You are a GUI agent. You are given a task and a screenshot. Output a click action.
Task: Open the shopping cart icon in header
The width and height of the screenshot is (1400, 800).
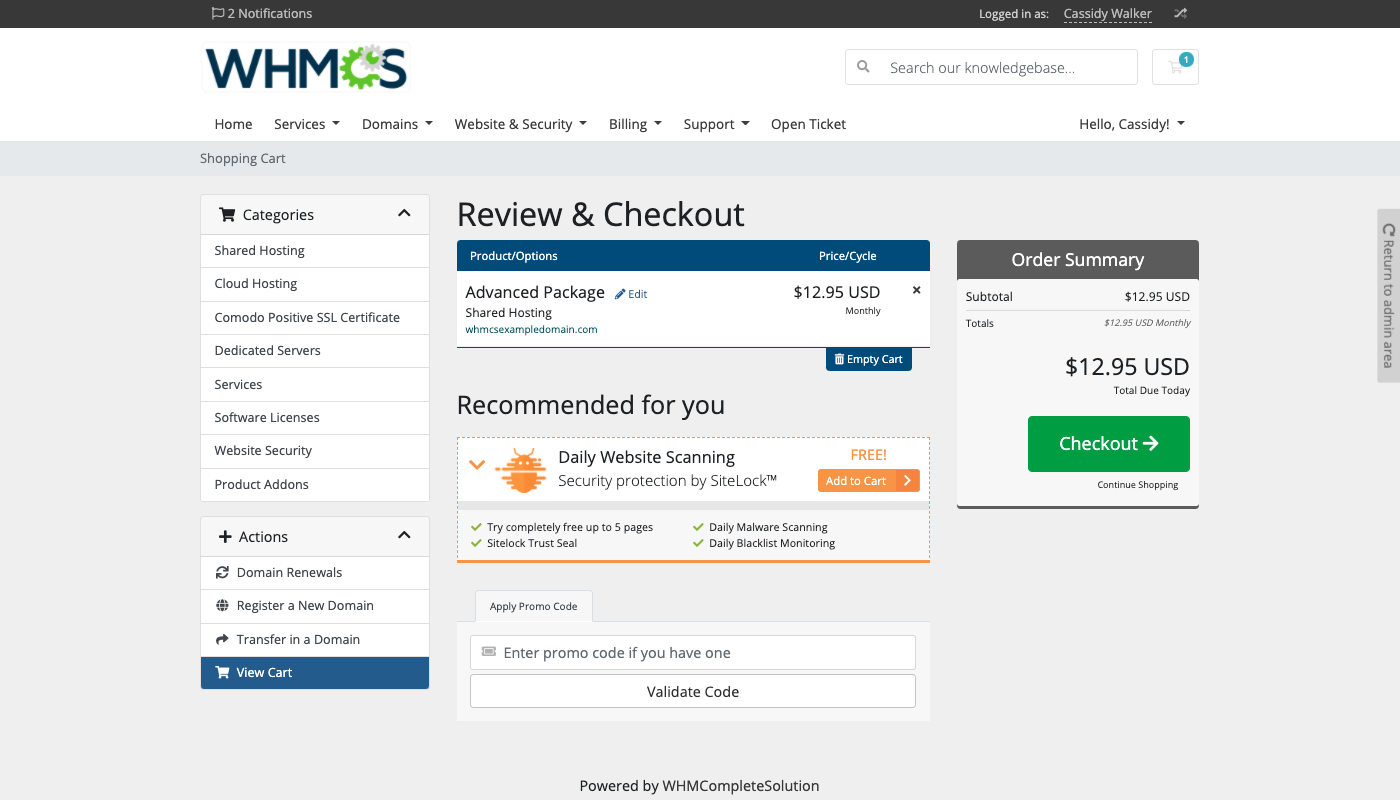click(x=1175, y=67)
